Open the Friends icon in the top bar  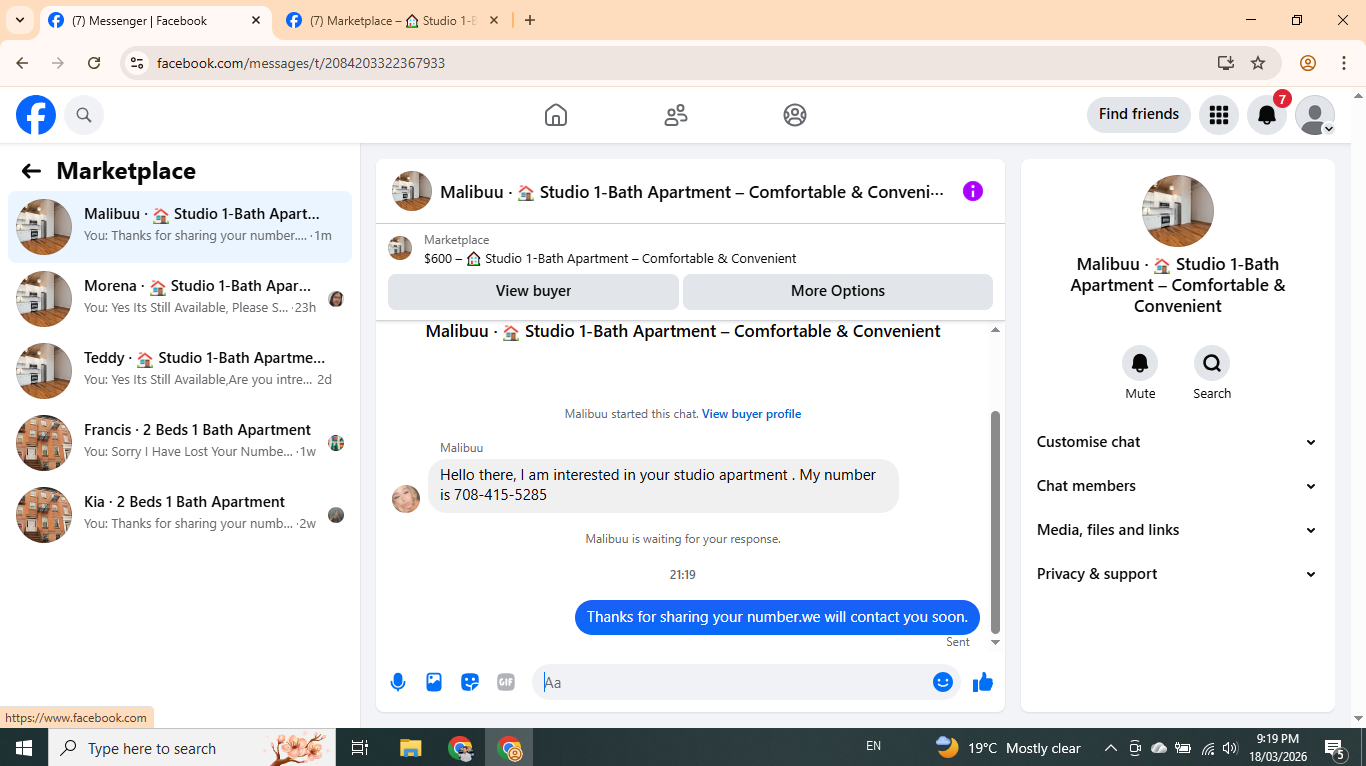pos(676,115)
